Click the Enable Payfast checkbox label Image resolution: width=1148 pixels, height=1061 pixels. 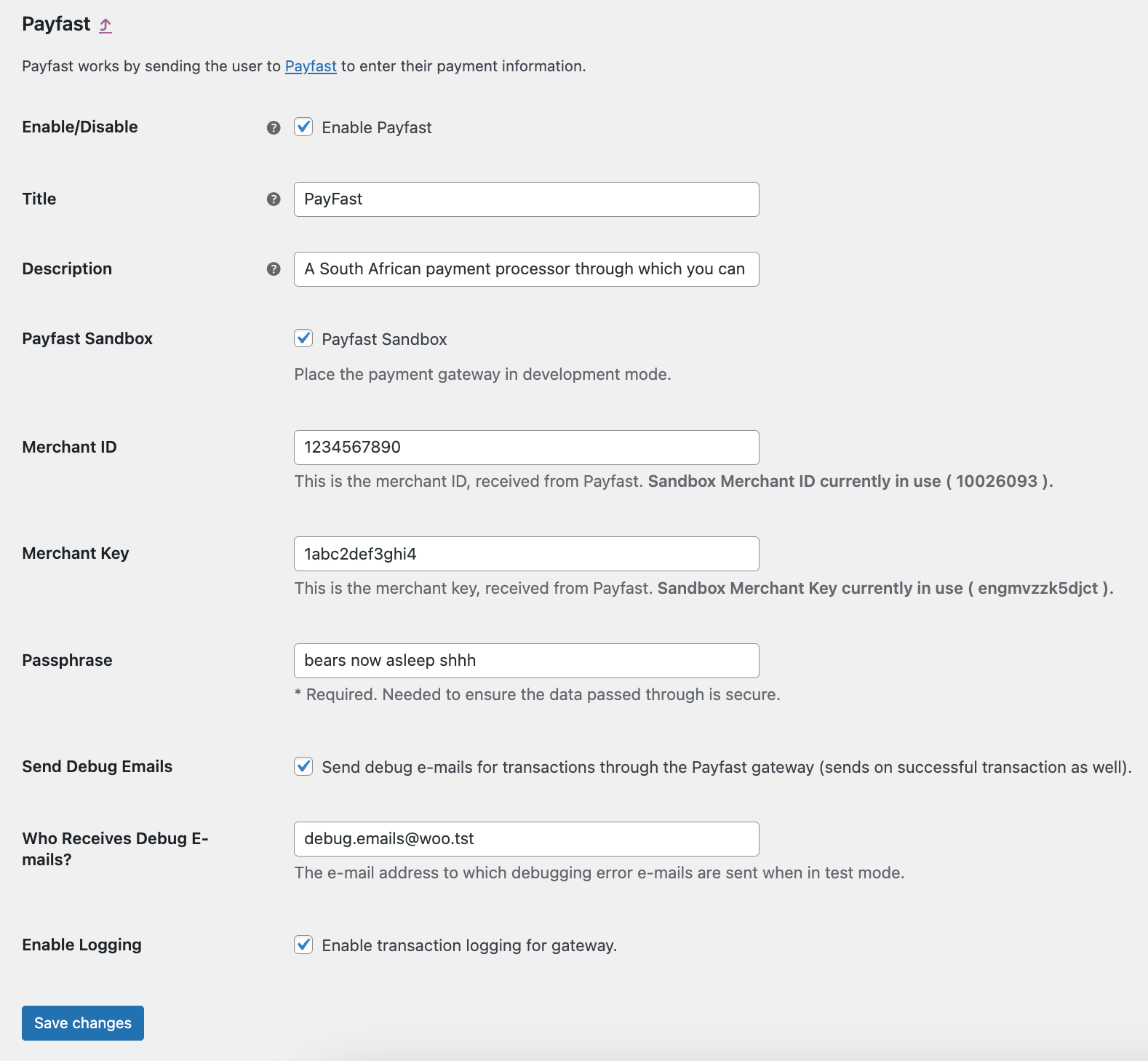click(x=377, y=128)
